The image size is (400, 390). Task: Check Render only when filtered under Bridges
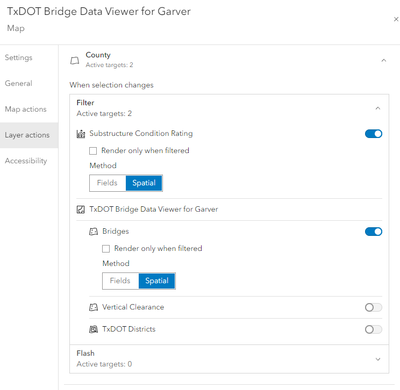coord(106,249)
